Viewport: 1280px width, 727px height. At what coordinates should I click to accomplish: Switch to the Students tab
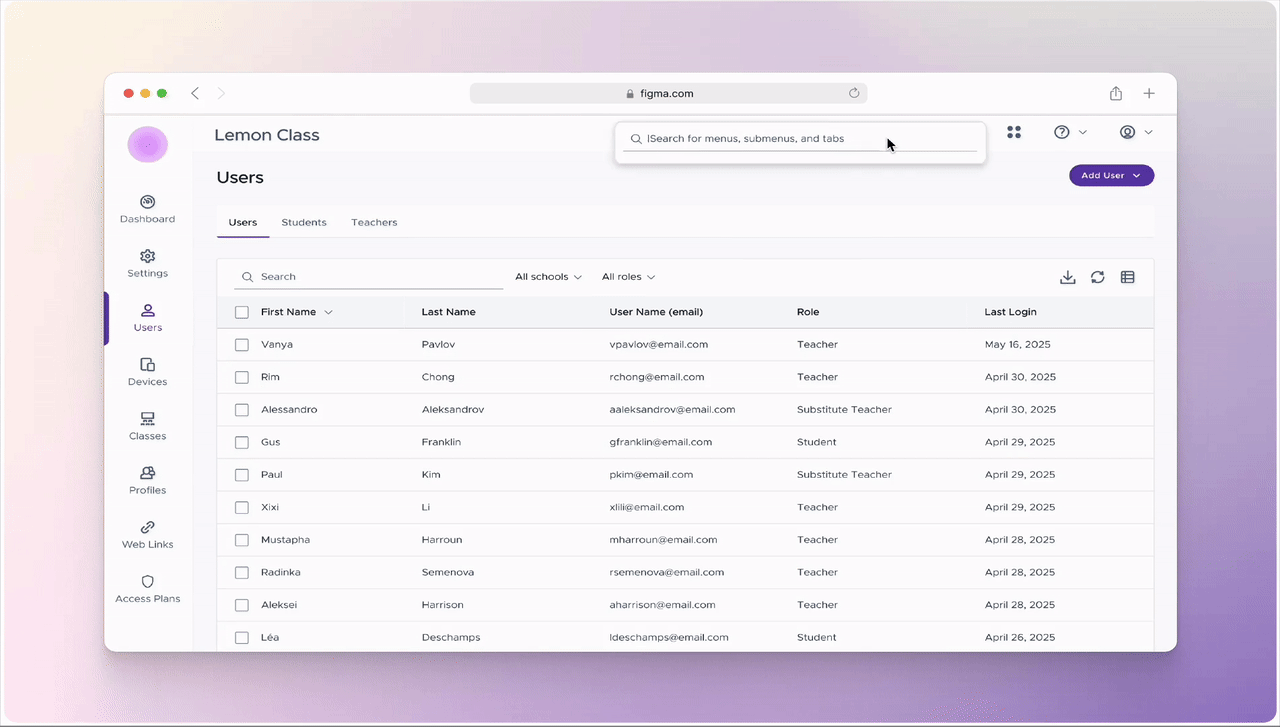pos(303,222)
